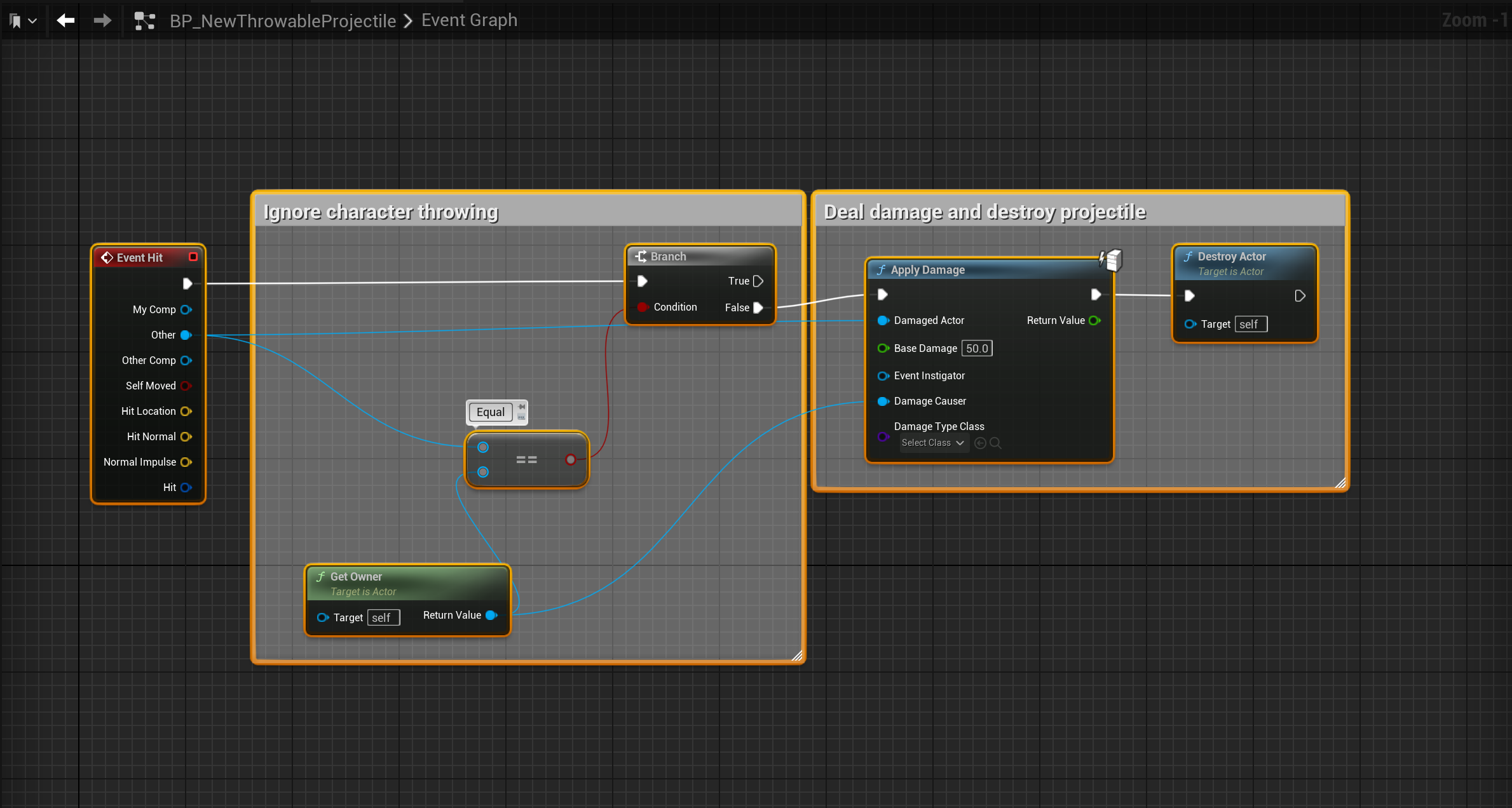Click resize handle of Ignore character throwing comment
Viewport: 1512px width, 808px height.
click(797, 656)
